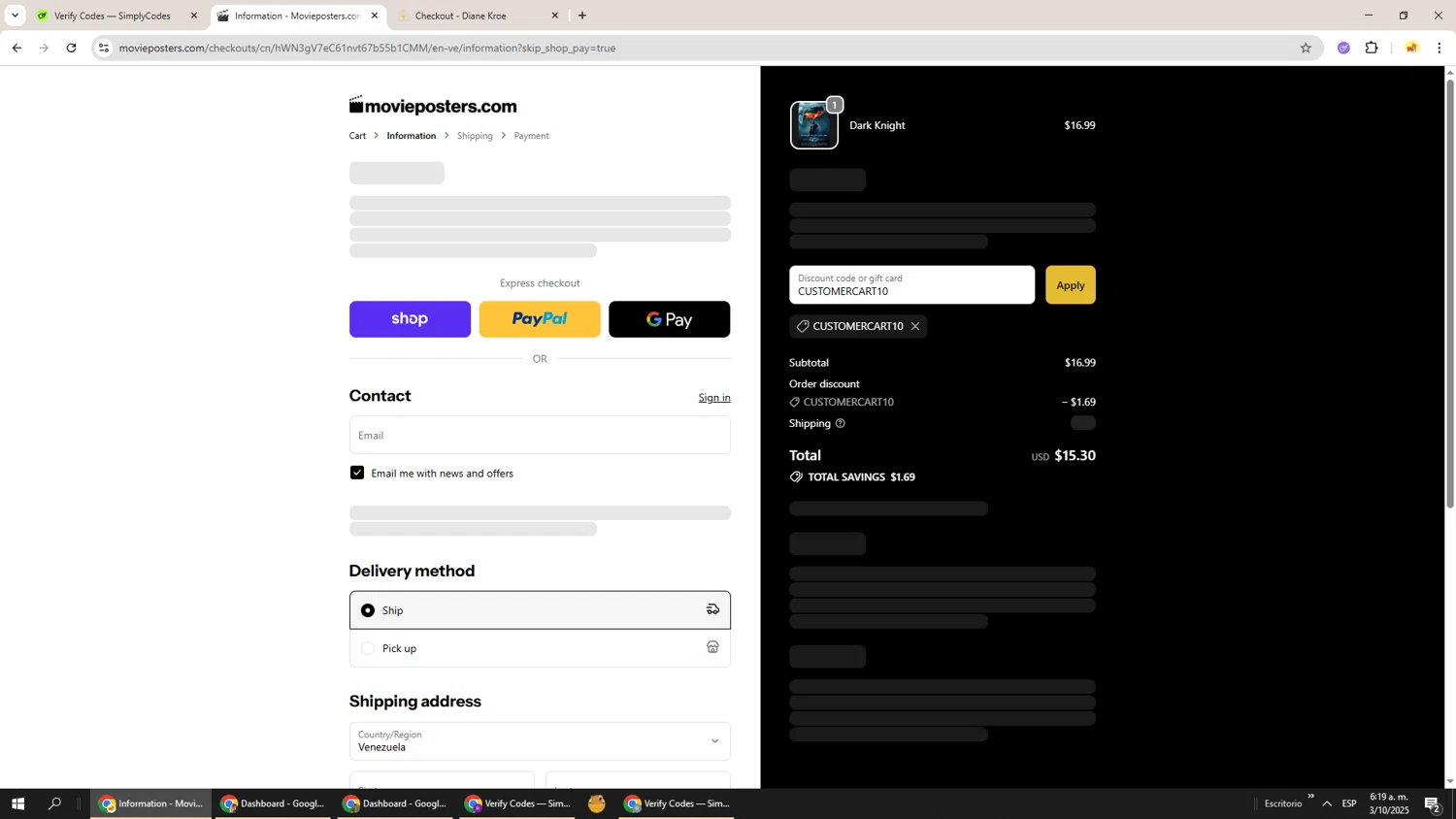Pay with Google Pay express button

[x=669, y=319]
